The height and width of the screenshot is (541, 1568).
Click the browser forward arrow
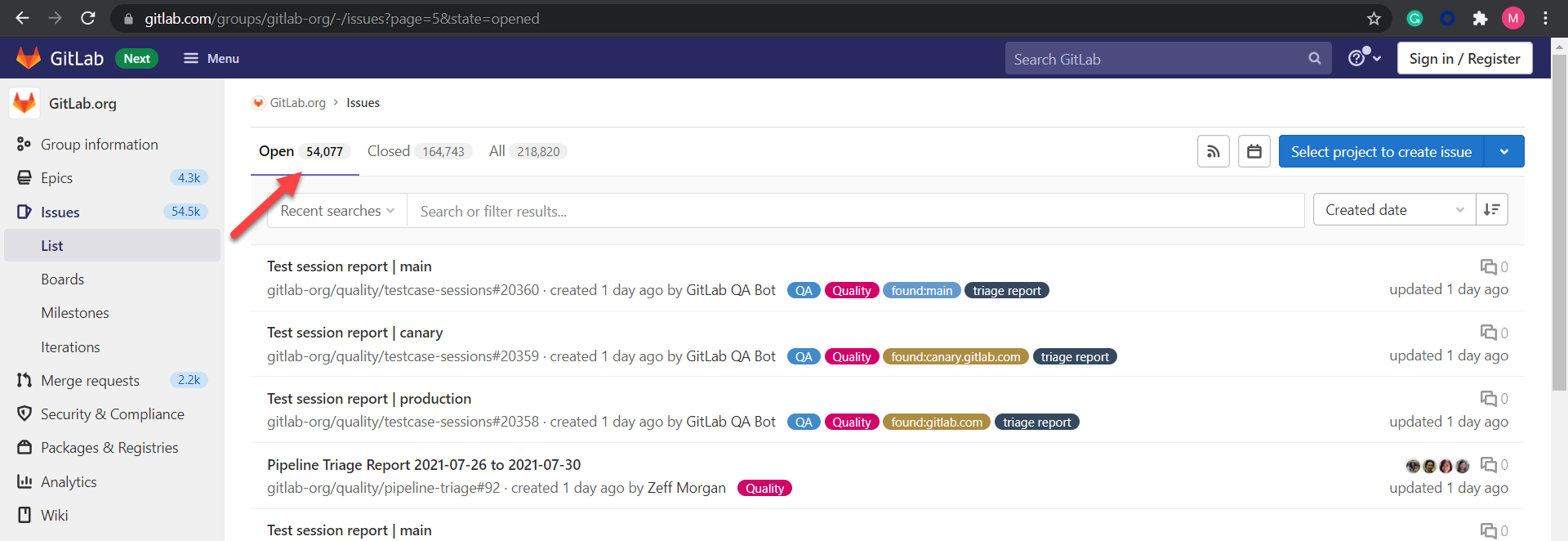(55, 18)
